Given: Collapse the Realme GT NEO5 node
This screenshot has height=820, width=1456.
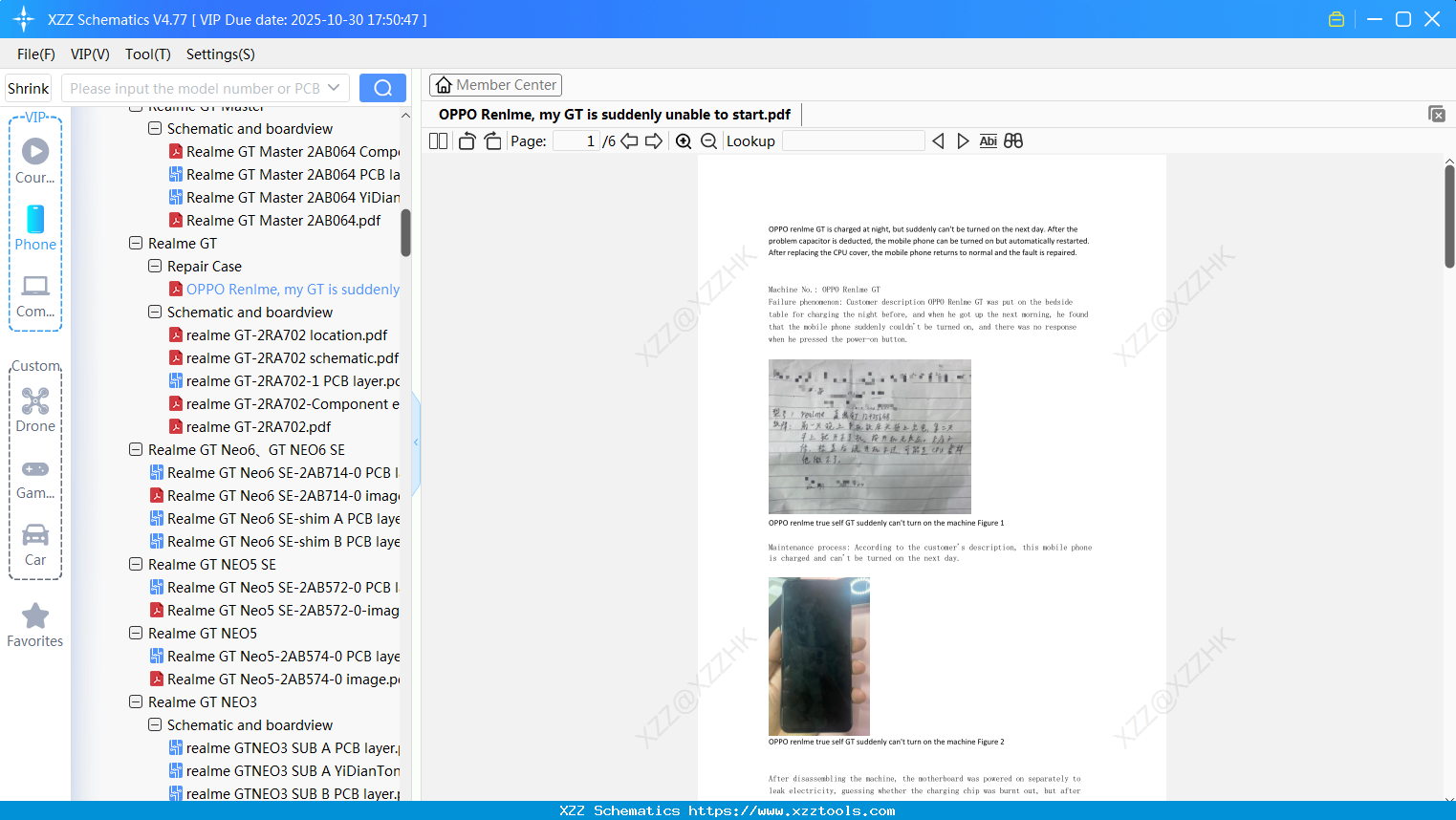Looking at the screenshot, I should click(136, 634).
